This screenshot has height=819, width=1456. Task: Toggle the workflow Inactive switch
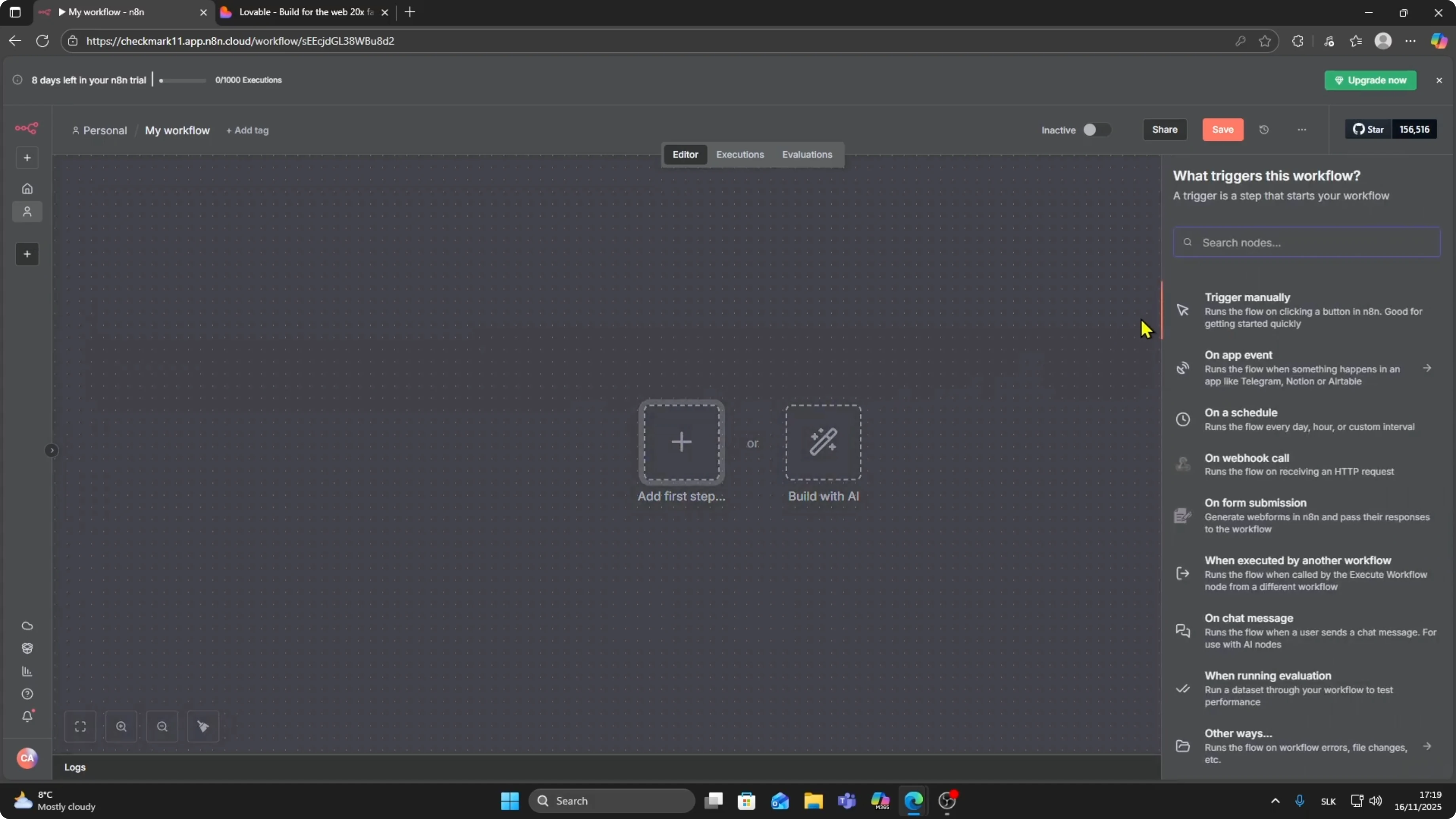1096,130
